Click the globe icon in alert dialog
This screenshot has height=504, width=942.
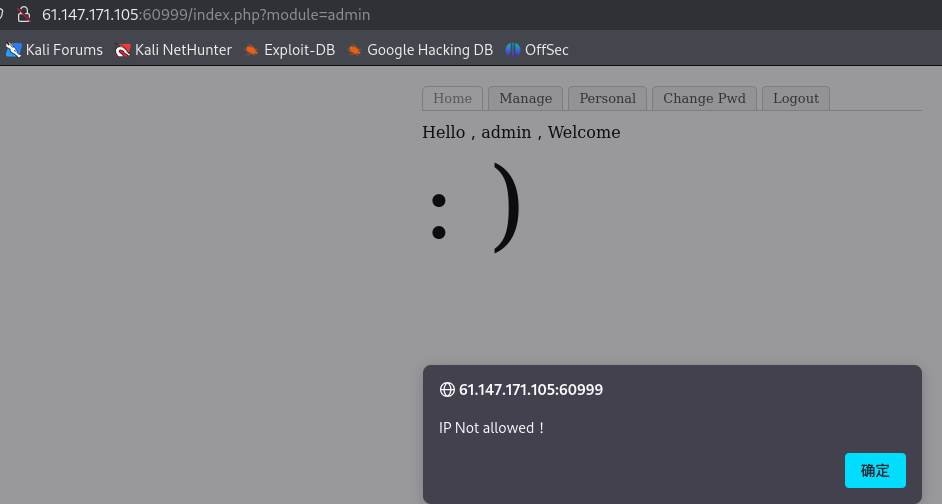pos(447,390)
